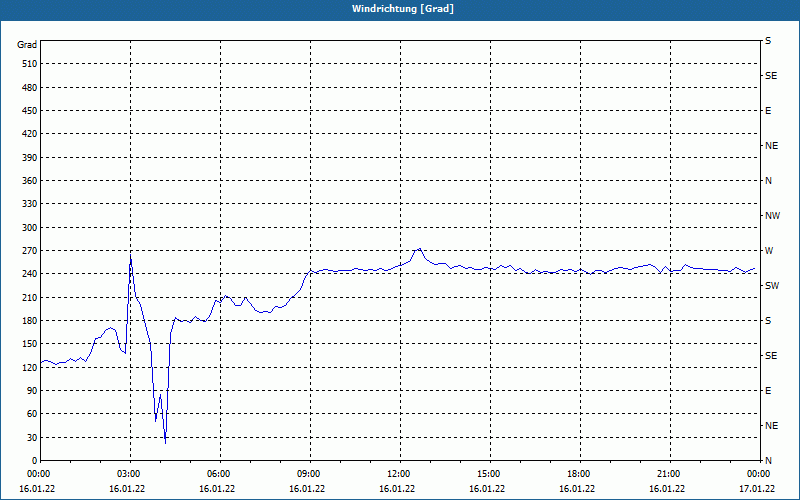Click the NW compass label on the right axis
This screenshot has width=800, height=500.
pos(772,216)
